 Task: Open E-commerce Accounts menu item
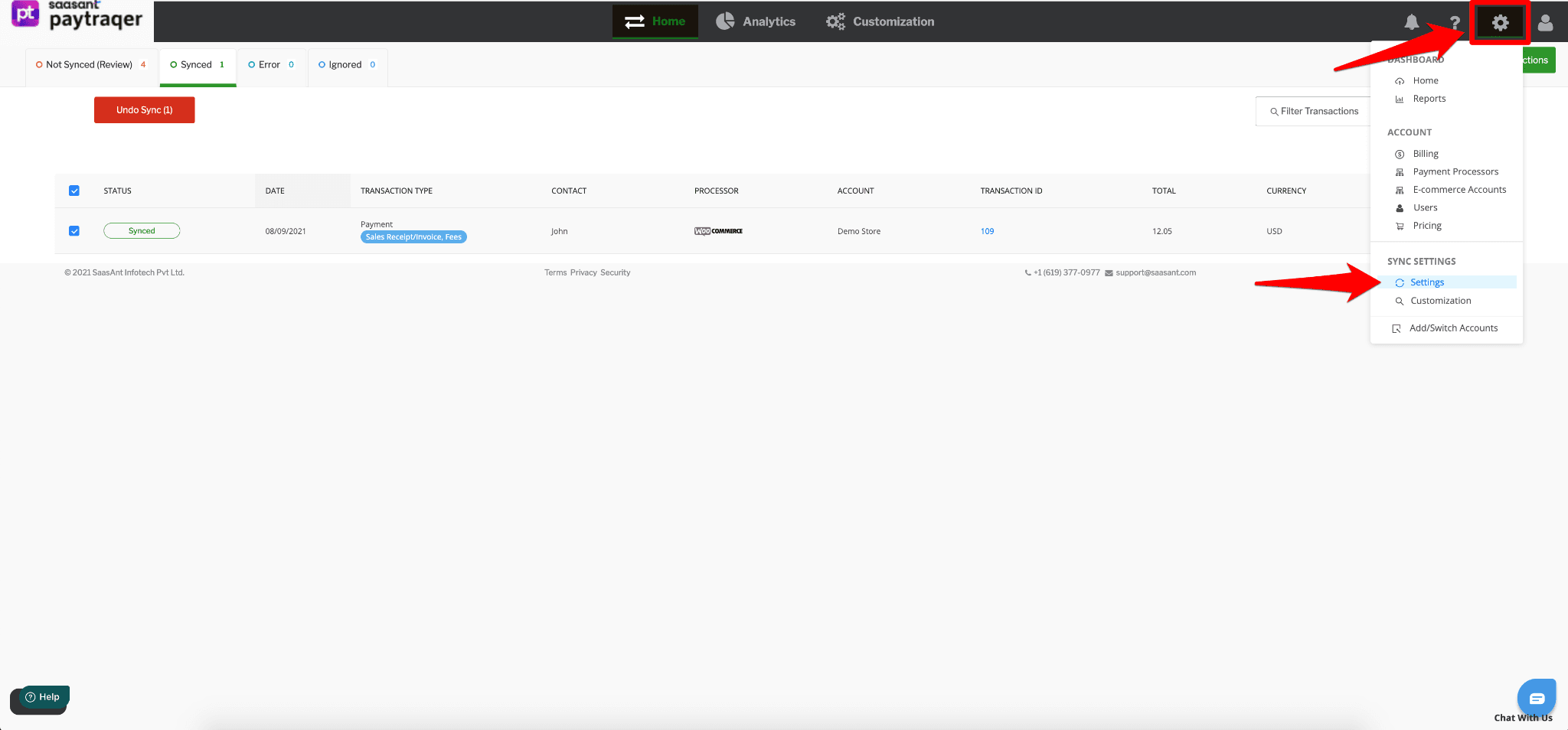point(1459,190)
